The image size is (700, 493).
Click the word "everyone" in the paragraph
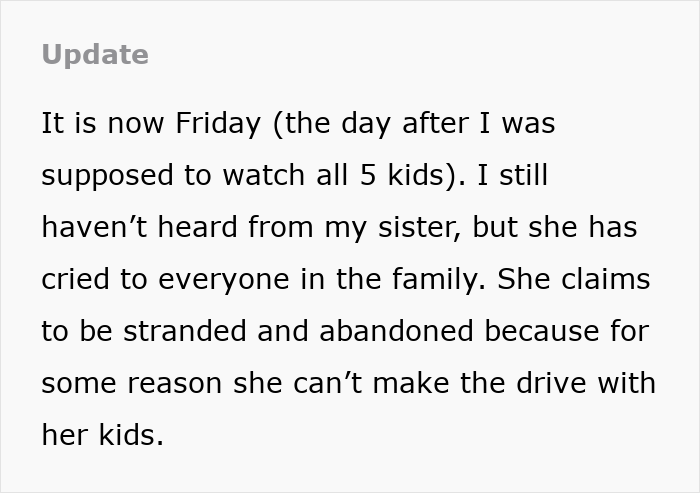(224, 280)
